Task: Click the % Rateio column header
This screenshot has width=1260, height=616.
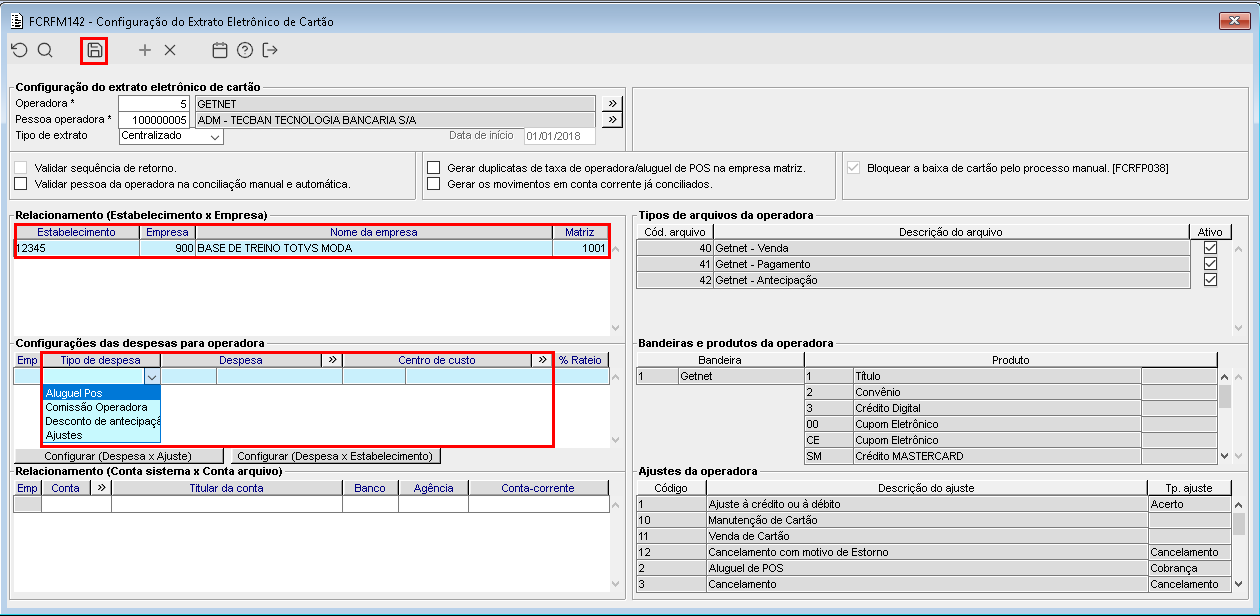Action: coord(580,360)
